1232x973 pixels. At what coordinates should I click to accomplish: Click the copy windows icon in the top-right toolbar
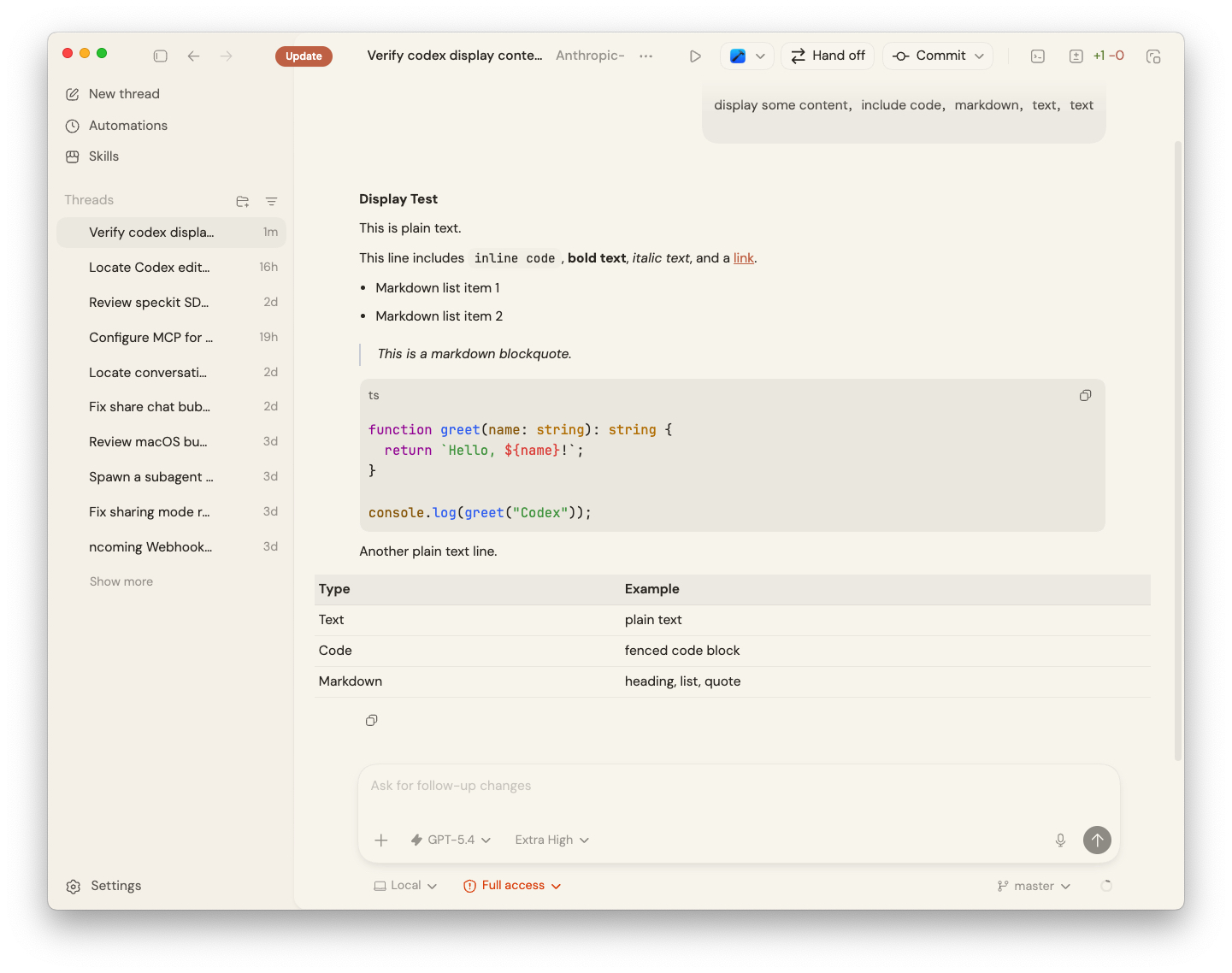click(1153, 56)
